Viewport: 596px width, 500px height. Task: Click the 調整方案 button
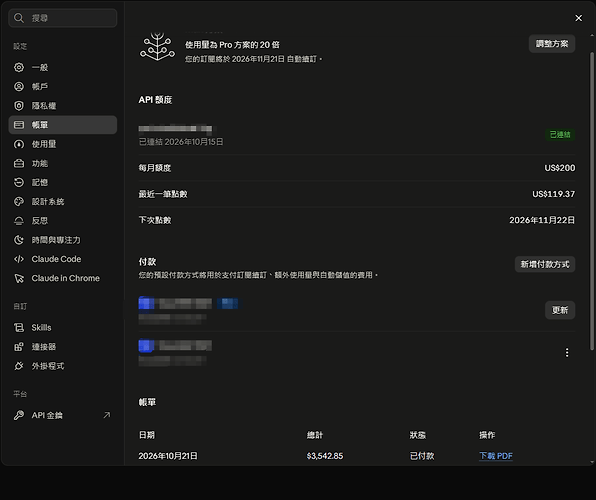point(552,44)
